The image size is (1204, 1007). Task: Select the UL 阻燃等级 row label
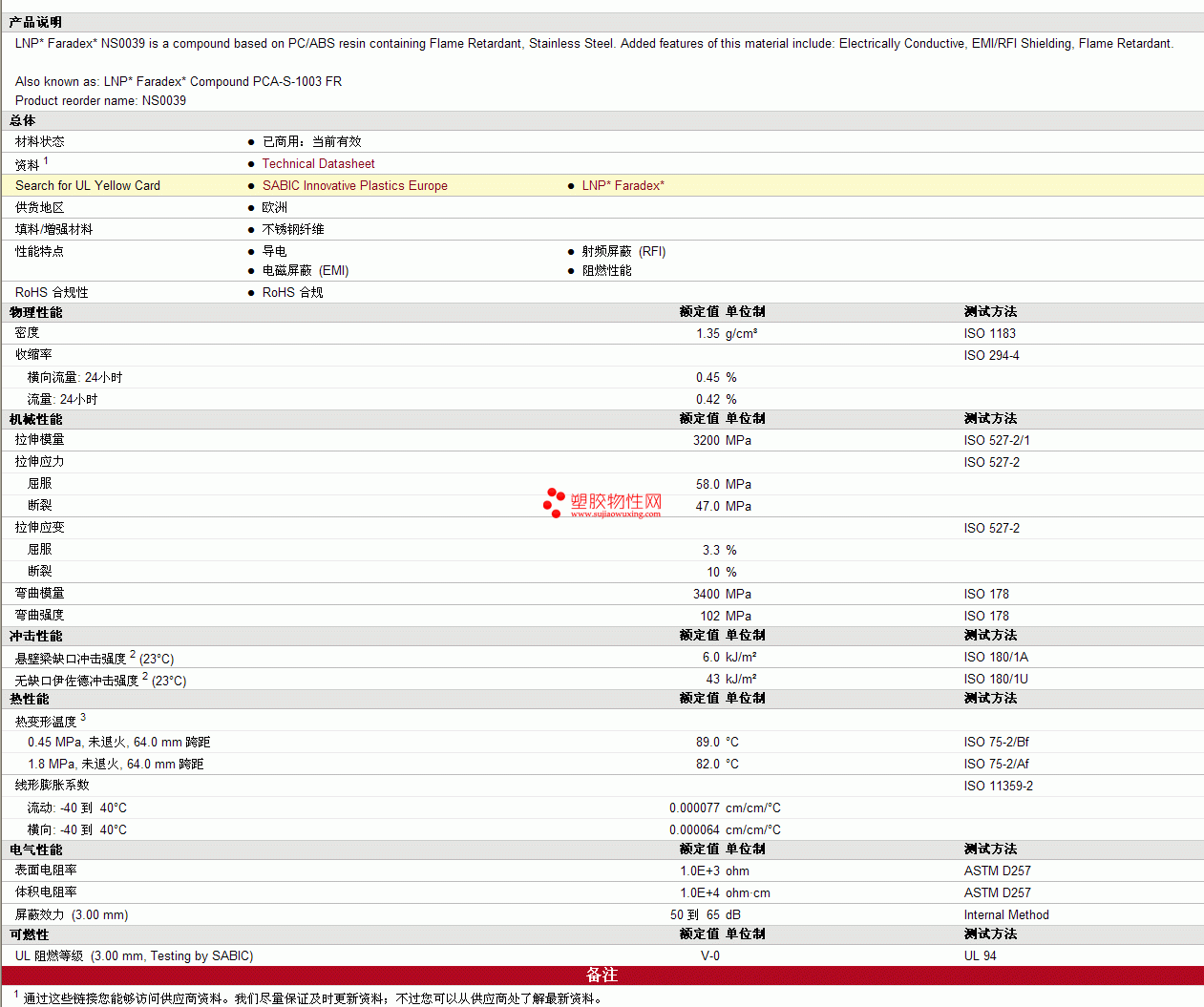(134, 956)
